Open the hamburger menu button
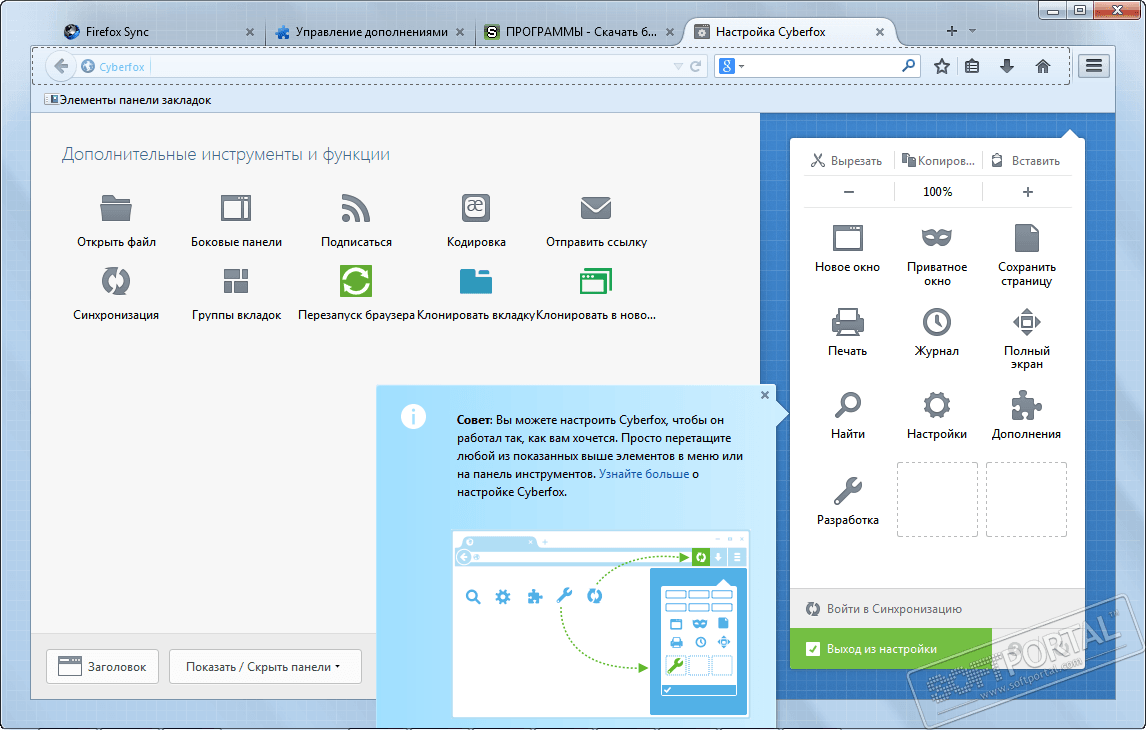Viewport: 1146px width, 730px height. (1094, 66)
